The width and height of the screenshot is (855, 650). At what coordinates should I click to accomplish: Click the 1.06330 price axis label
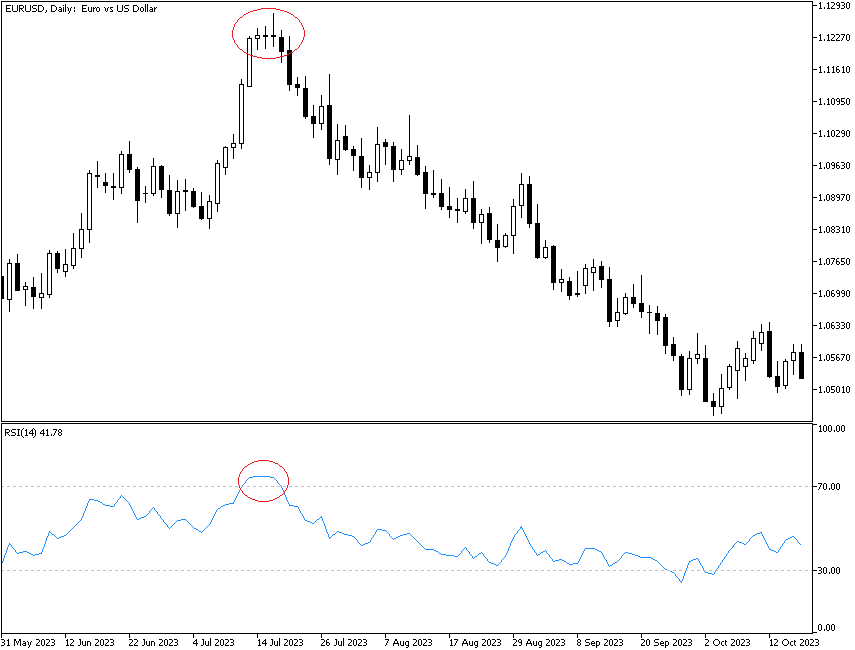point(832,326)
